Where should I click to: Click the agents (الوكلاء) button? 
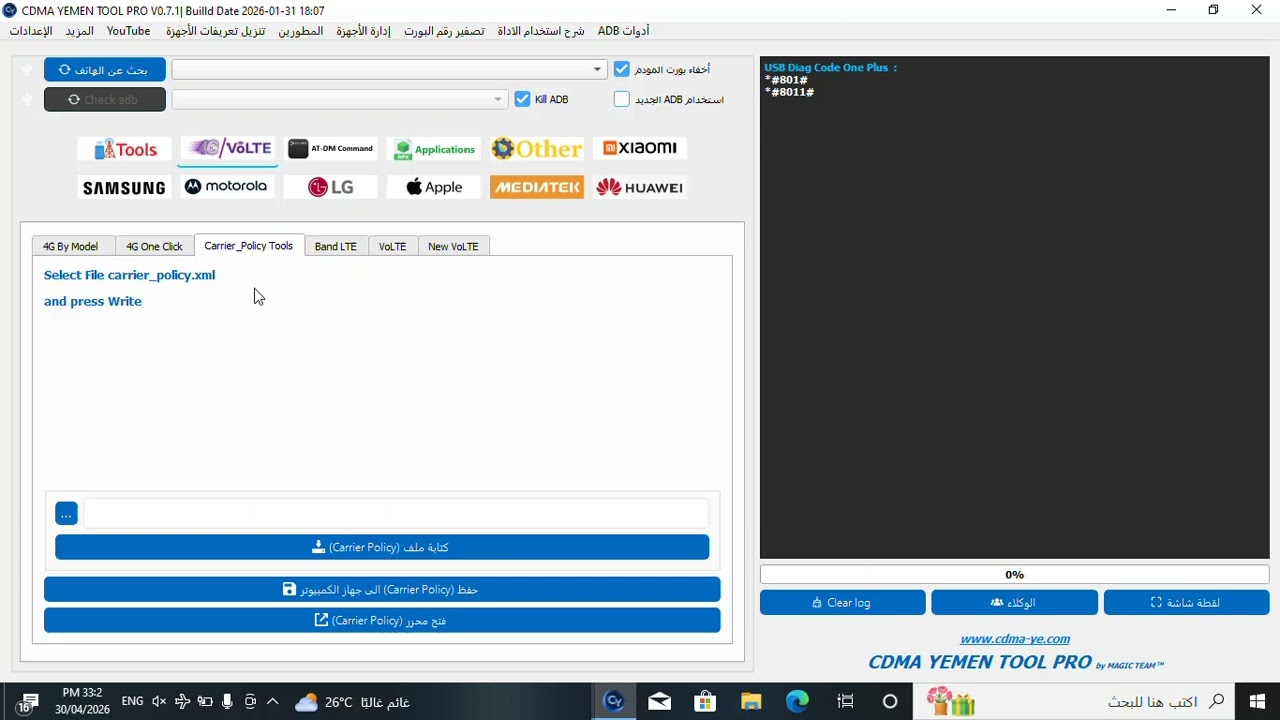point(1014,602)
